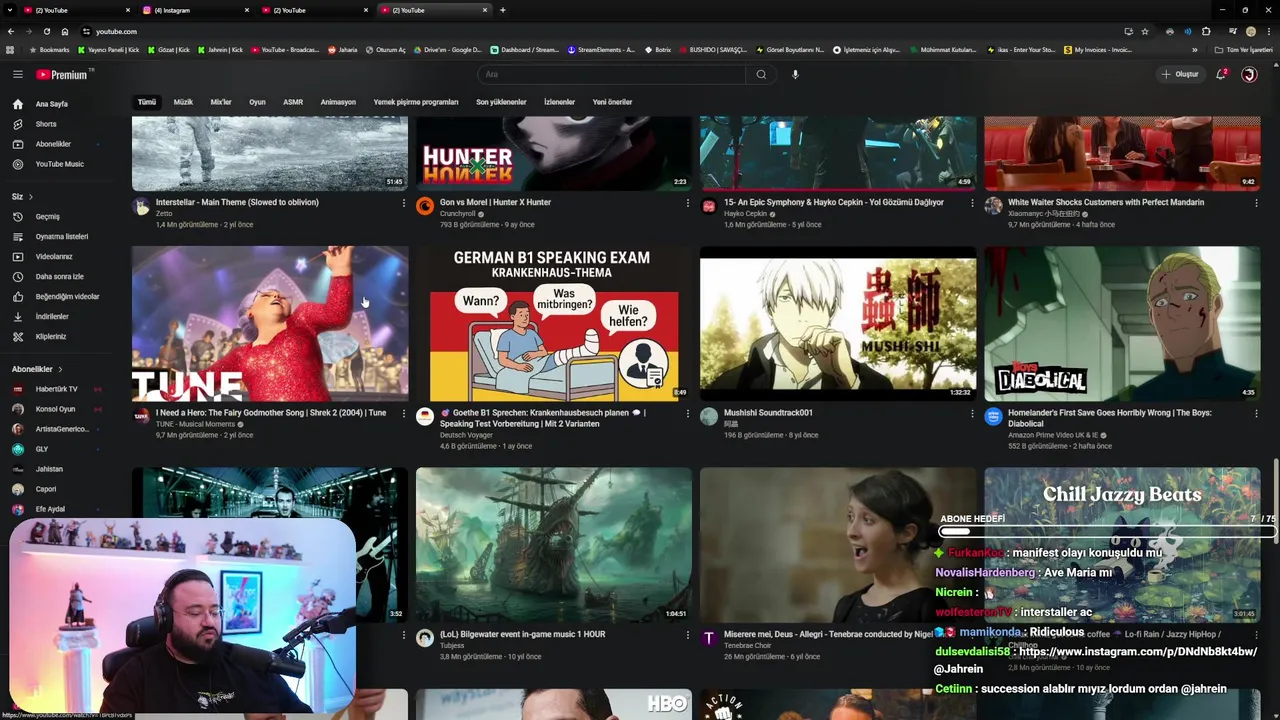Play the German B1 Speaking Exam thumbnail
This screenshot has width=1280, height=720.
click(x=554, y=323)
